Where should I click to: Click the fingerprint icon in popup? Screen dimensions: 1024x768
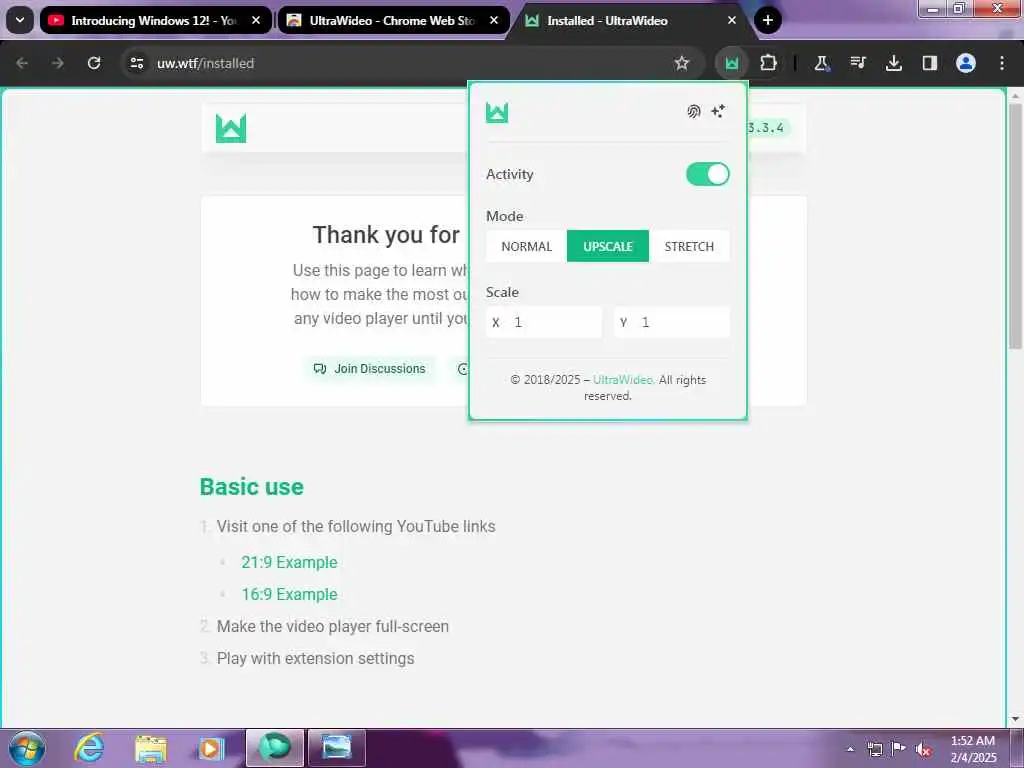[694, 112]
